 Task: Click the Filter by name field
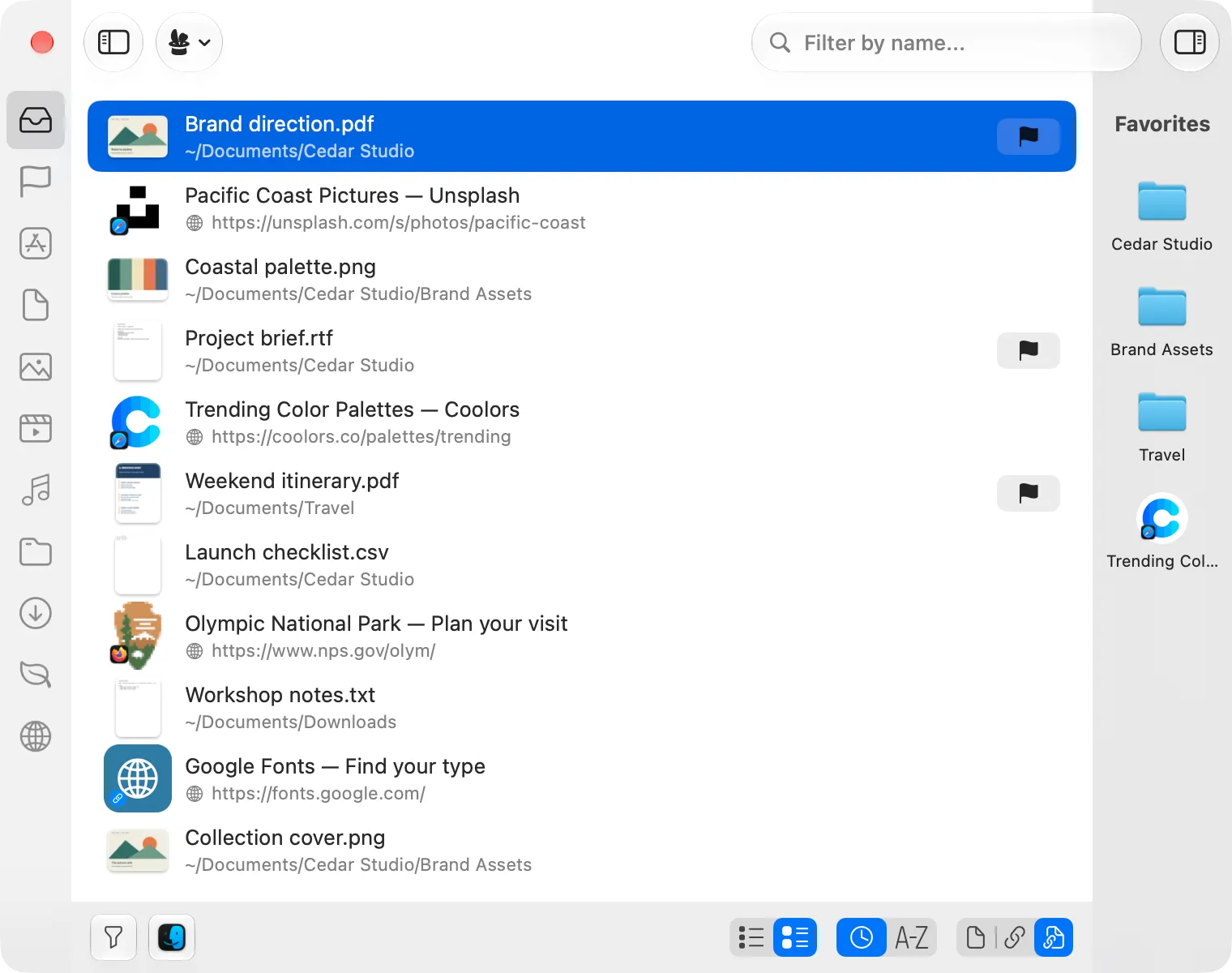tap(947, 42)
